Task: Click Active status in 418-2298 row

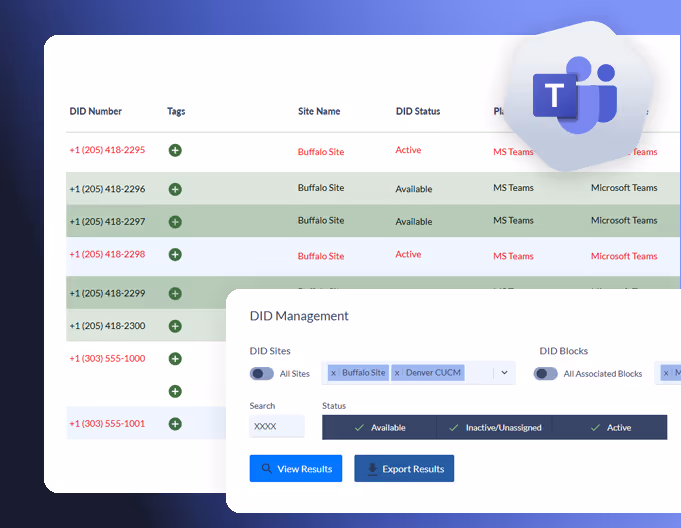Action: [408, 254]
